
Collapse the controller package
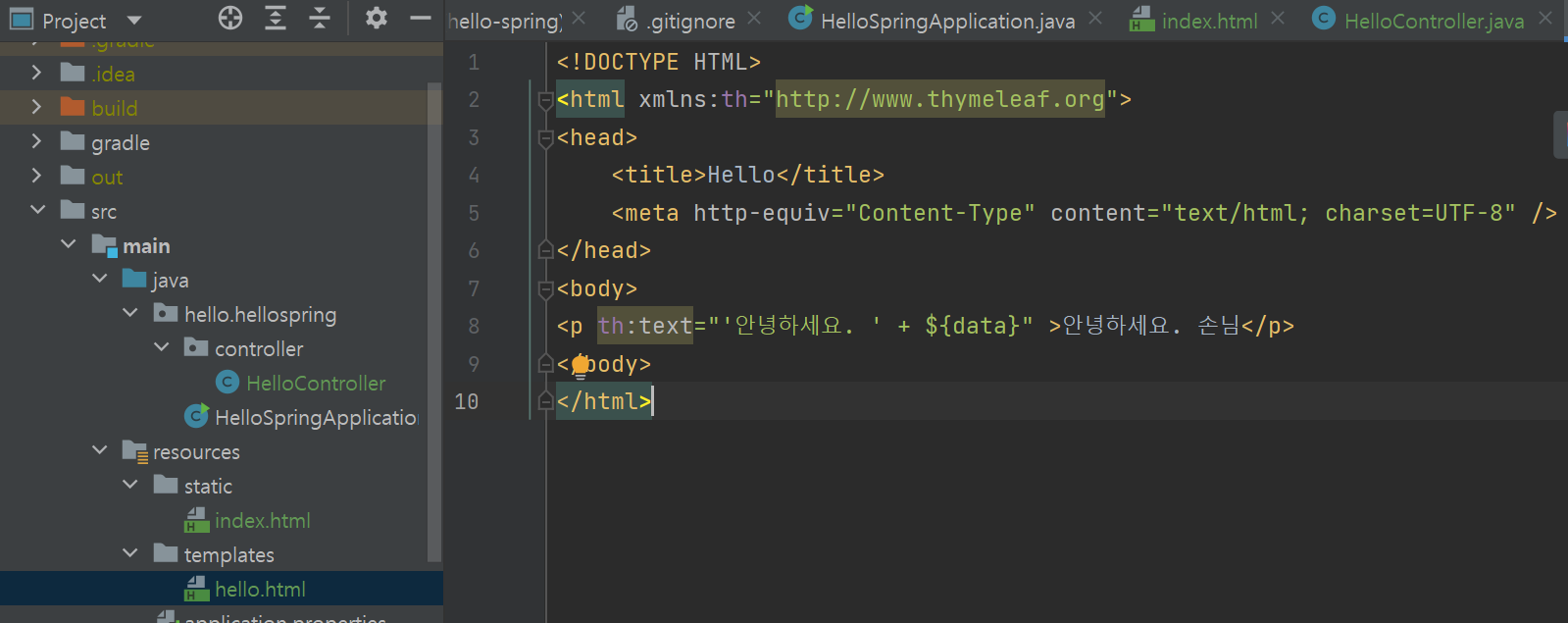click(x=162, y=347)
